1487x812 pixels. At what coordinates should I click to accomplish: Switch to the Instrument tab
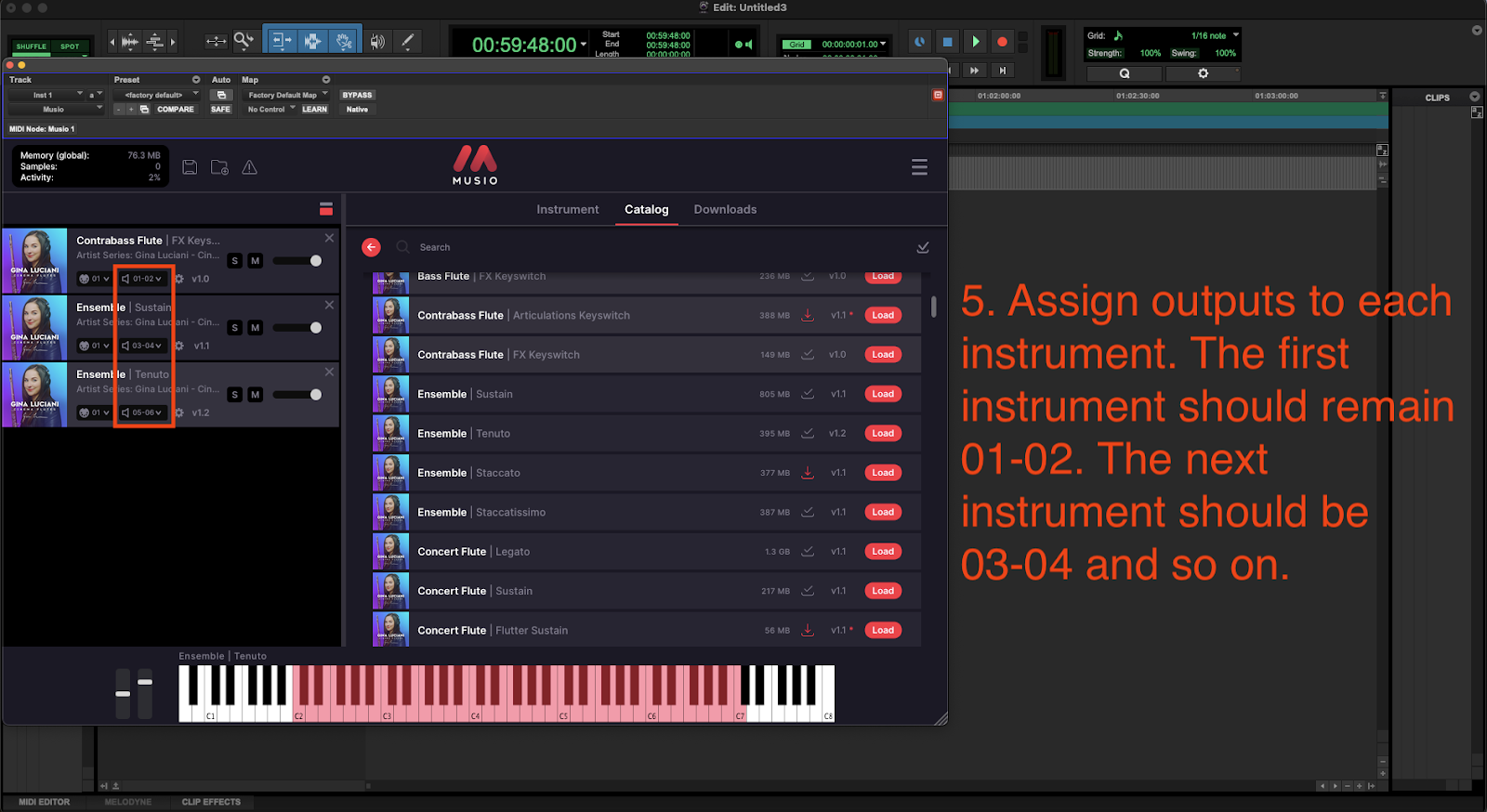568,210
